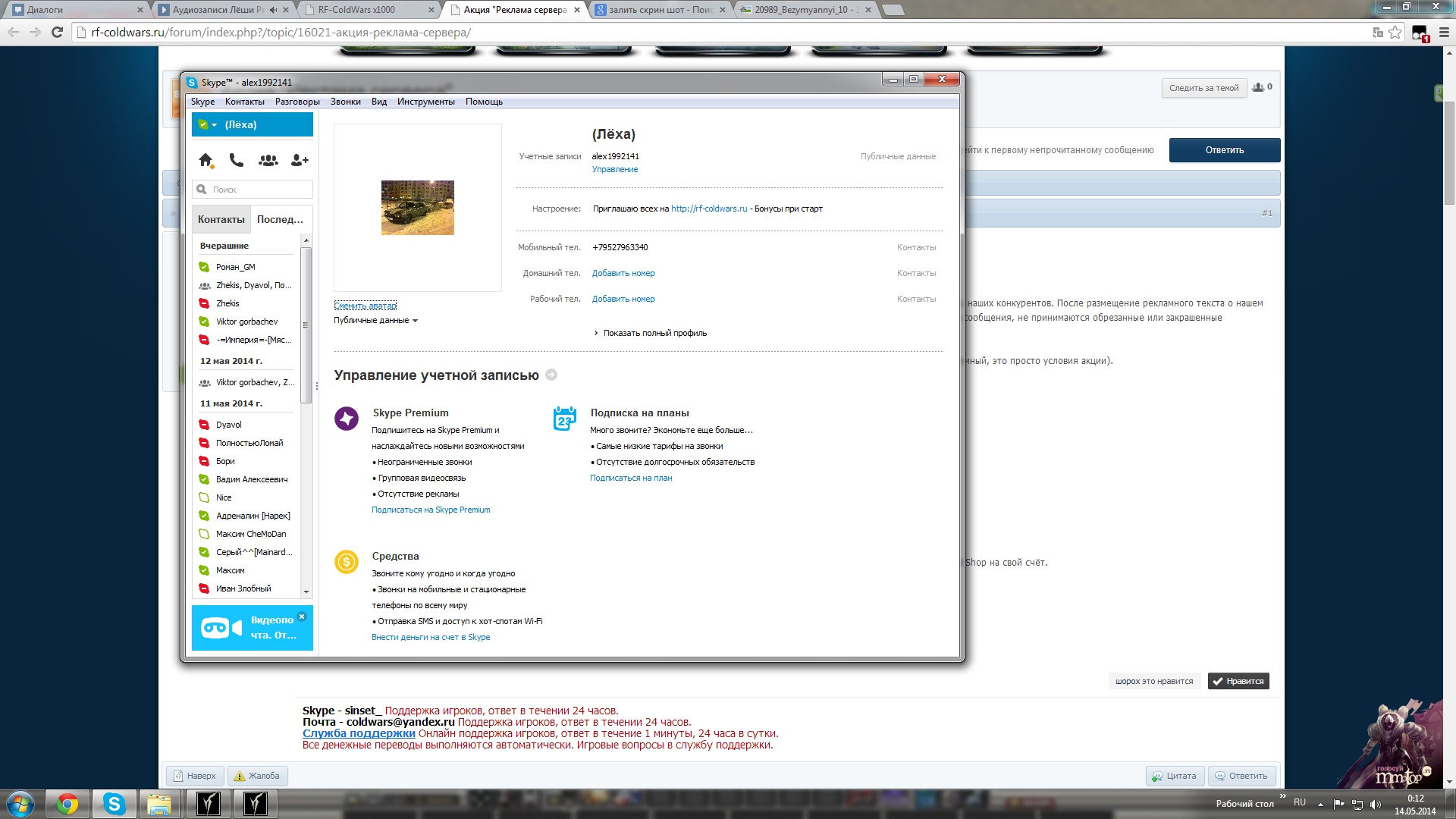Screen dimensions: 1456x819
Task: Switch to the Контакты tab
Action: coord(221,219)
